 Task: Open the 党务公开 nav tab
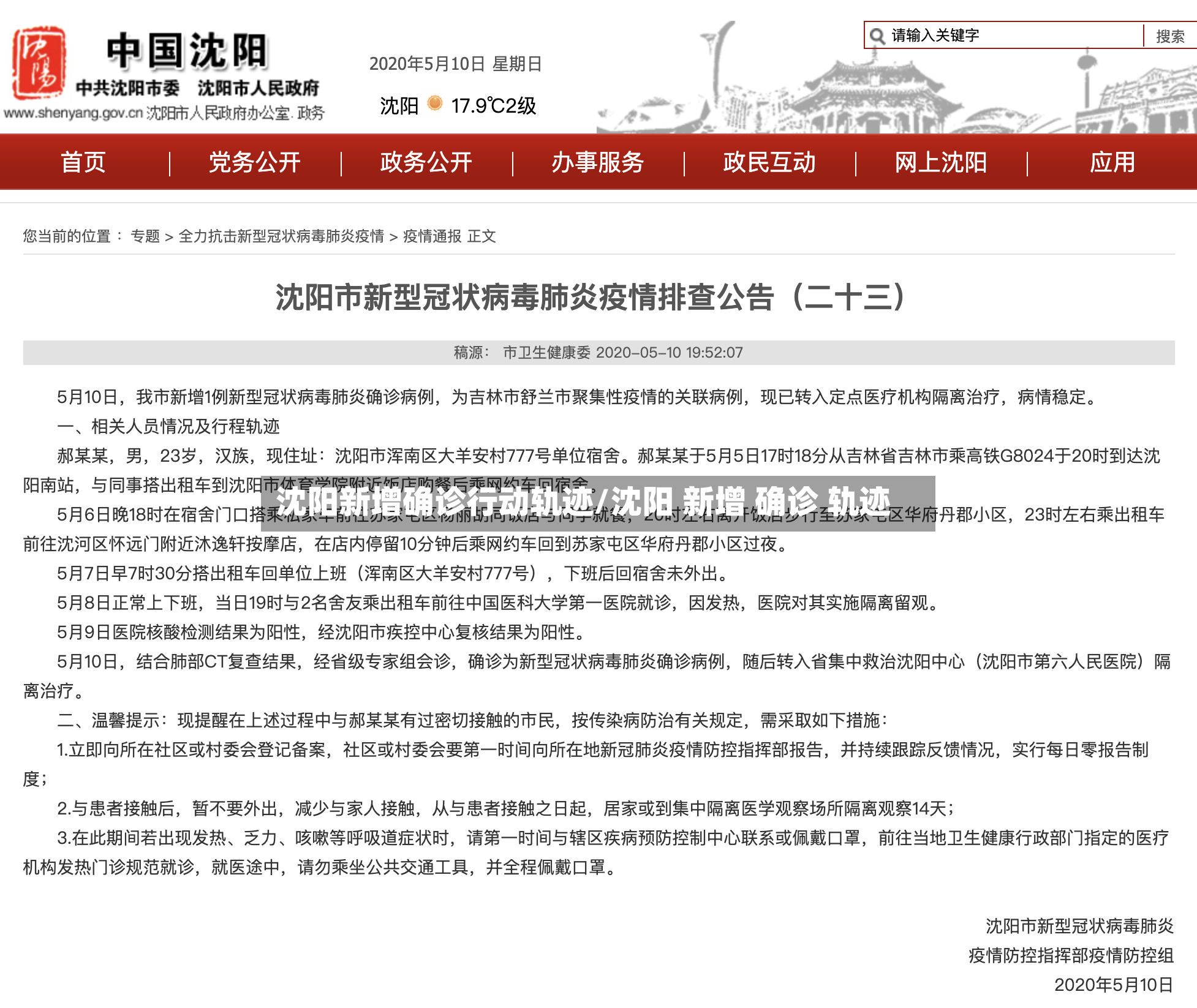click(x=255, y=162)
